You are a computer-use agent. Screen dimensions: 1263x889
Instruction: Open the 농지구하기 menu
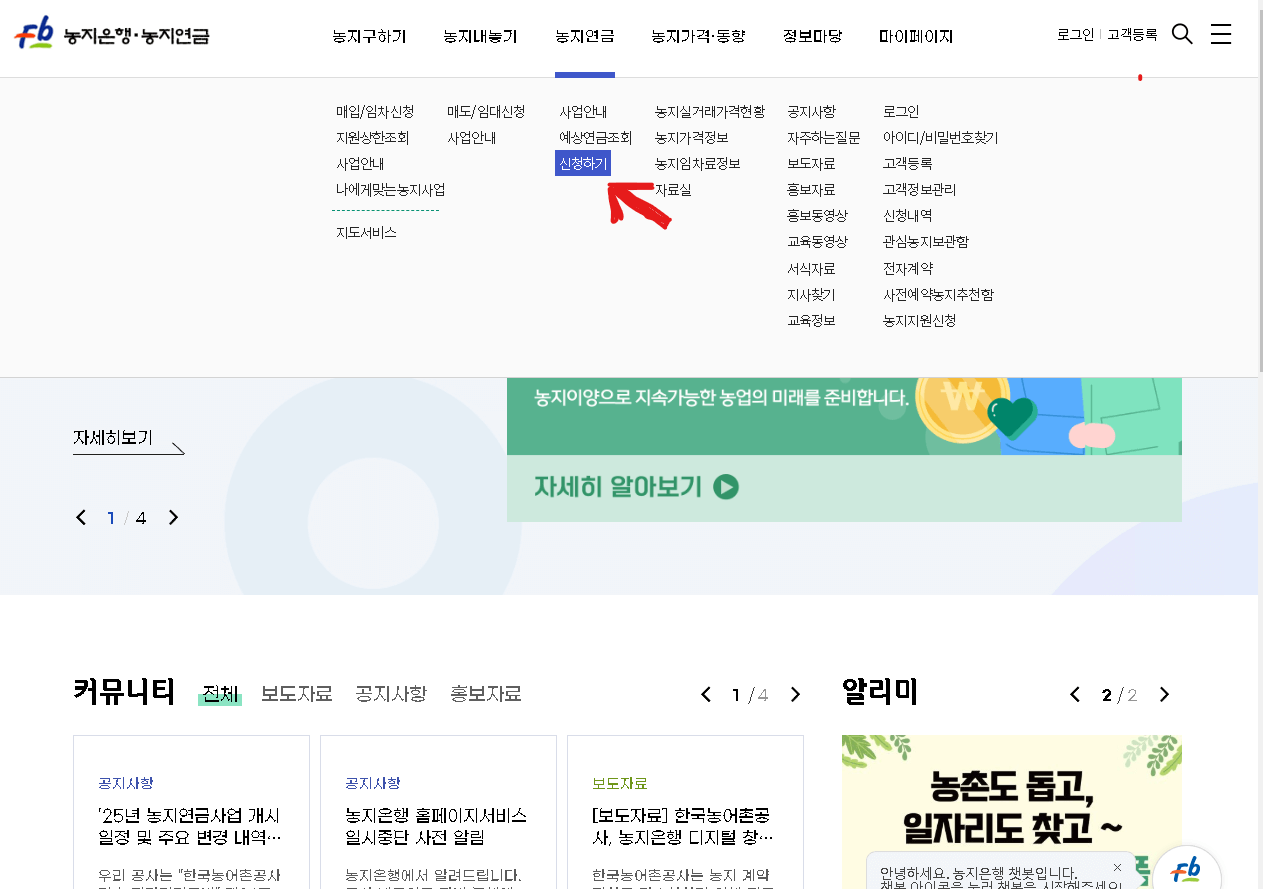[369, 36]
